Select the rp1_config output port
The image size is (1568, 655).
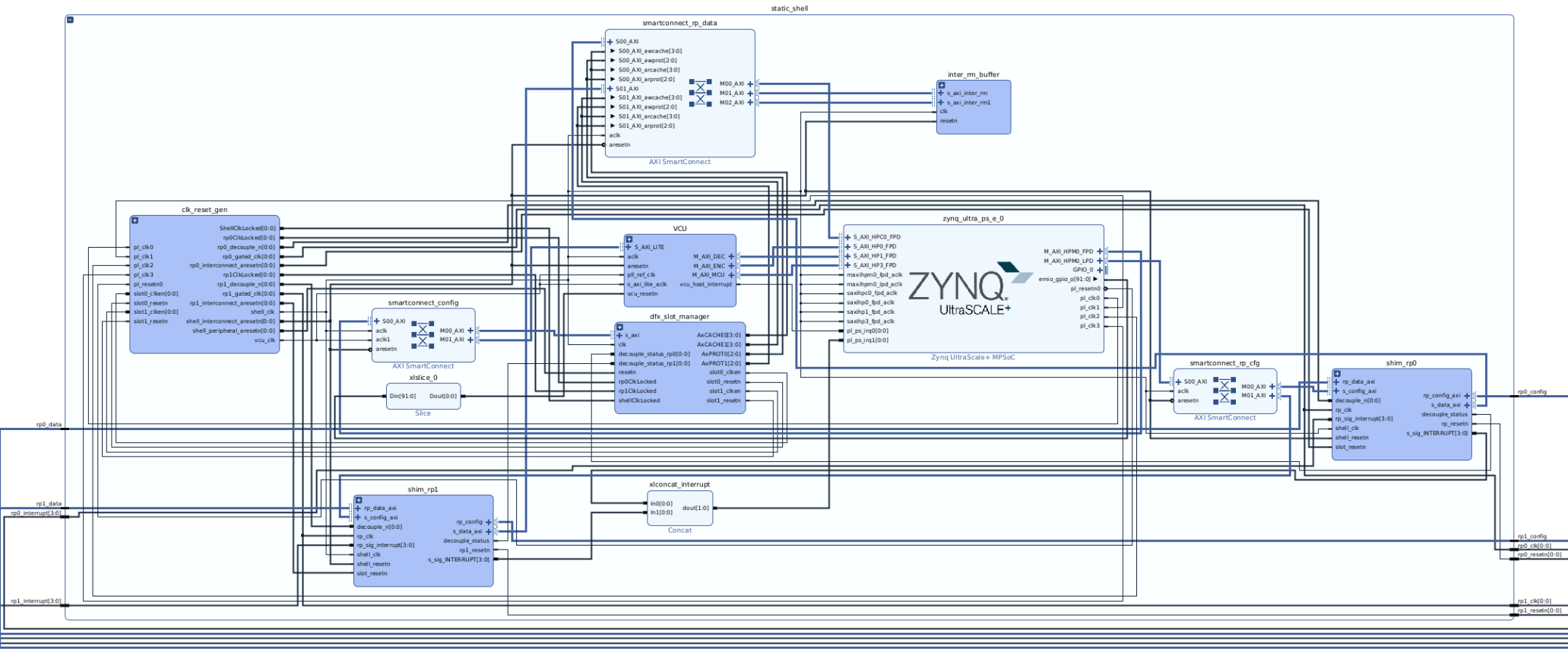[x=1532, y=536]
